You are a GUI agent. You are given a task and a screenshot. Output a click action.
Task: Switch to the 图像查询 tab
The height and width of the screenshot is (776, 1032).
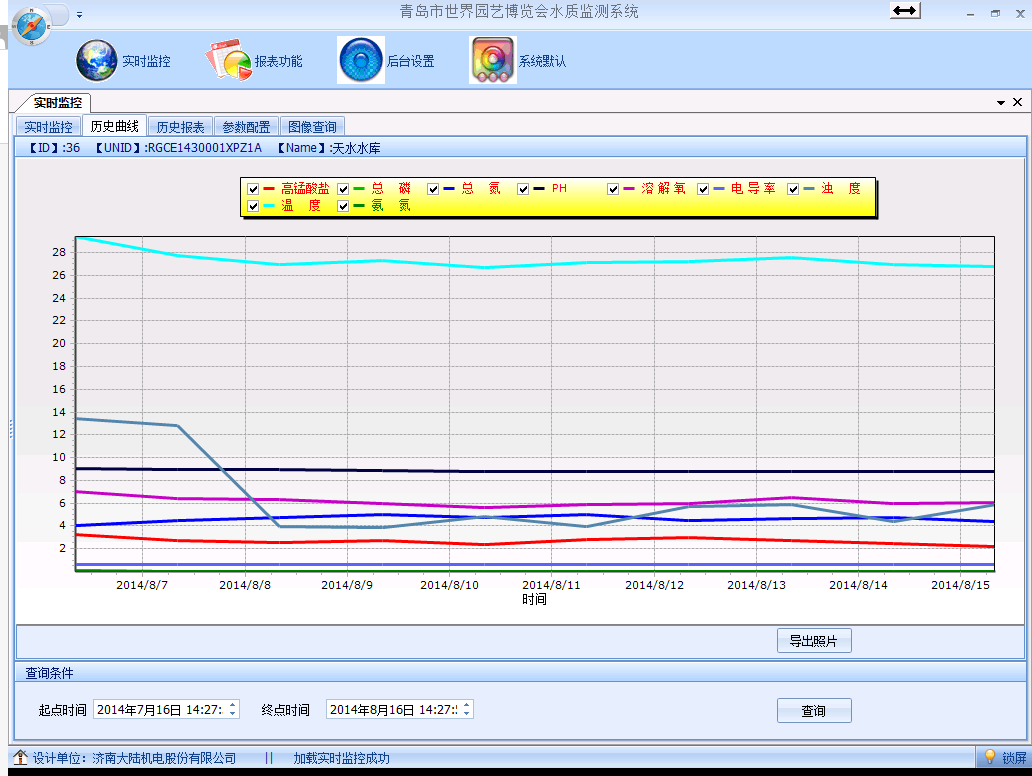click(312, 127)
